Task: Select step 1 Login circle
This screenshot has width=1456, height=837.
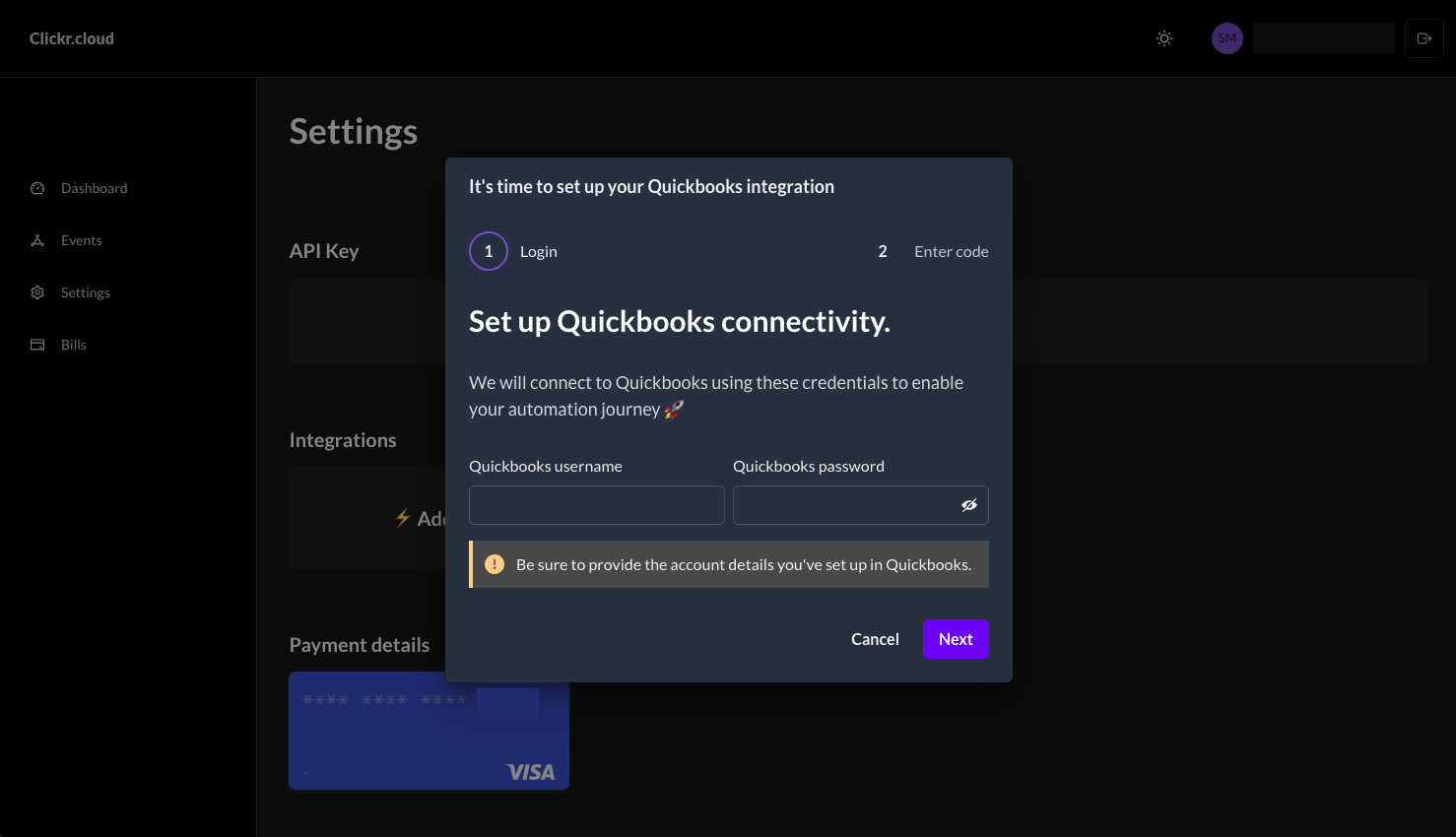Action: 489,251
